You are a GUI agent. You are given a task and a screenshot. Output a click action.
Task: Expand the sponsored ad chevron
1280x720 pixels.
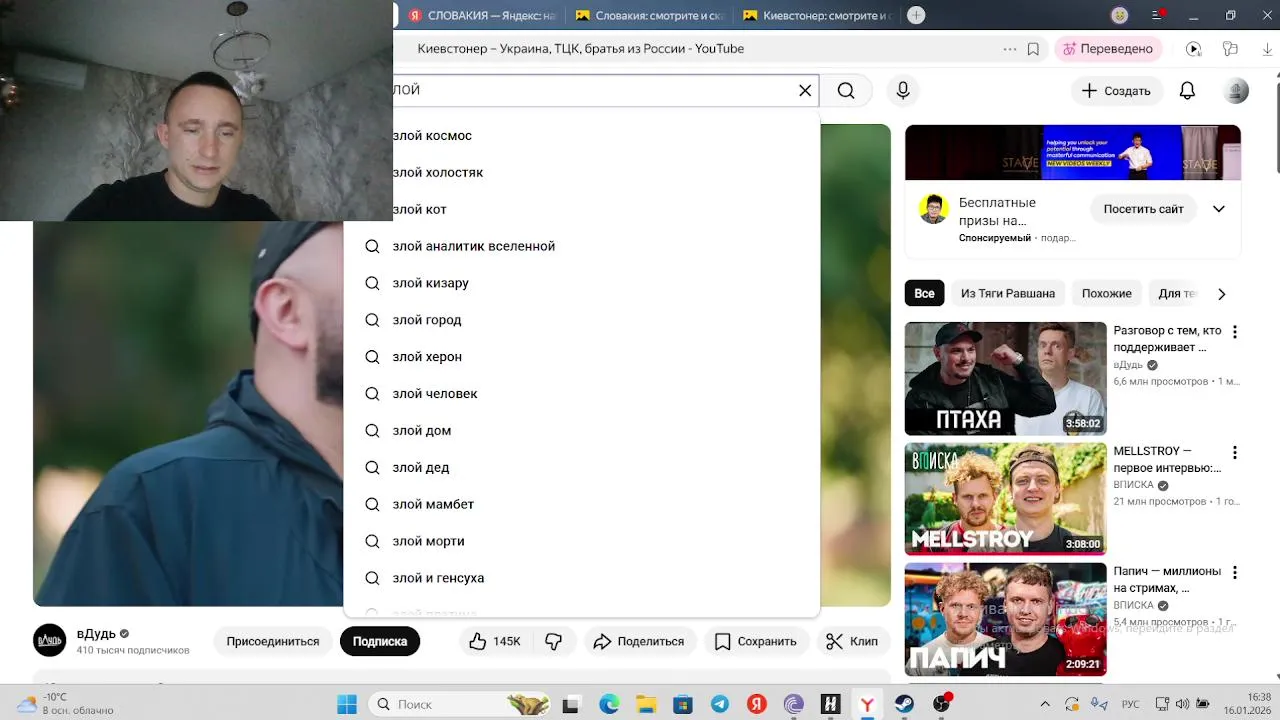click(1219, 209)
